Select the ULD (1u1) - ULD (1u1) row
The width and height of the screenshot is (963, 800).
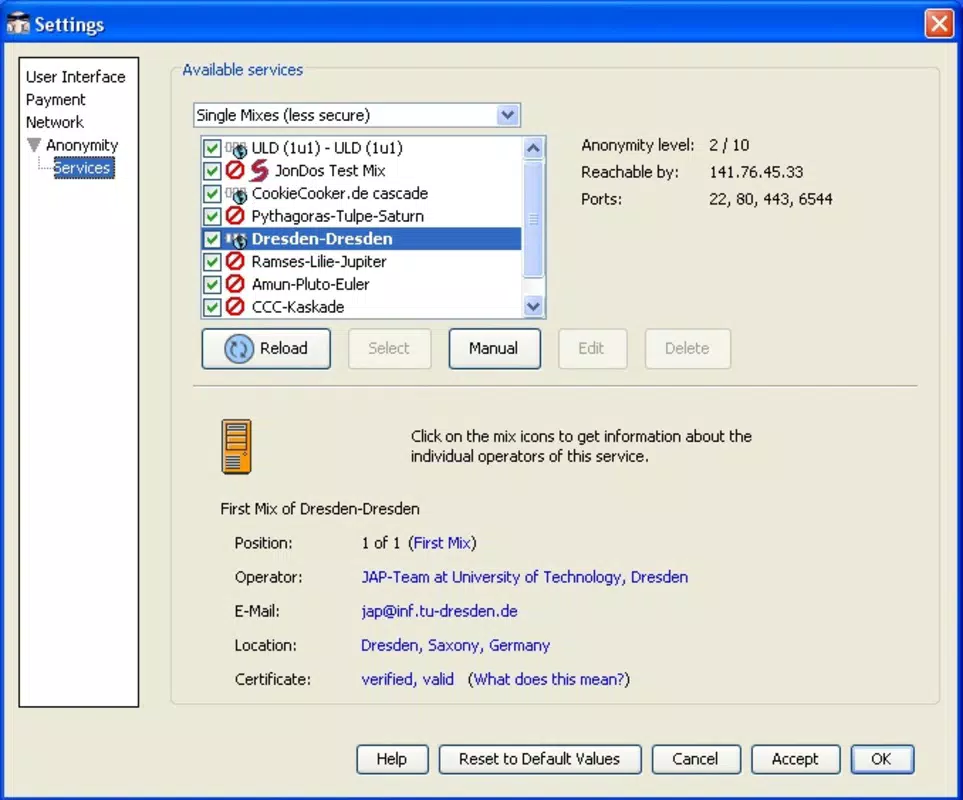click(x=361, y=148)
